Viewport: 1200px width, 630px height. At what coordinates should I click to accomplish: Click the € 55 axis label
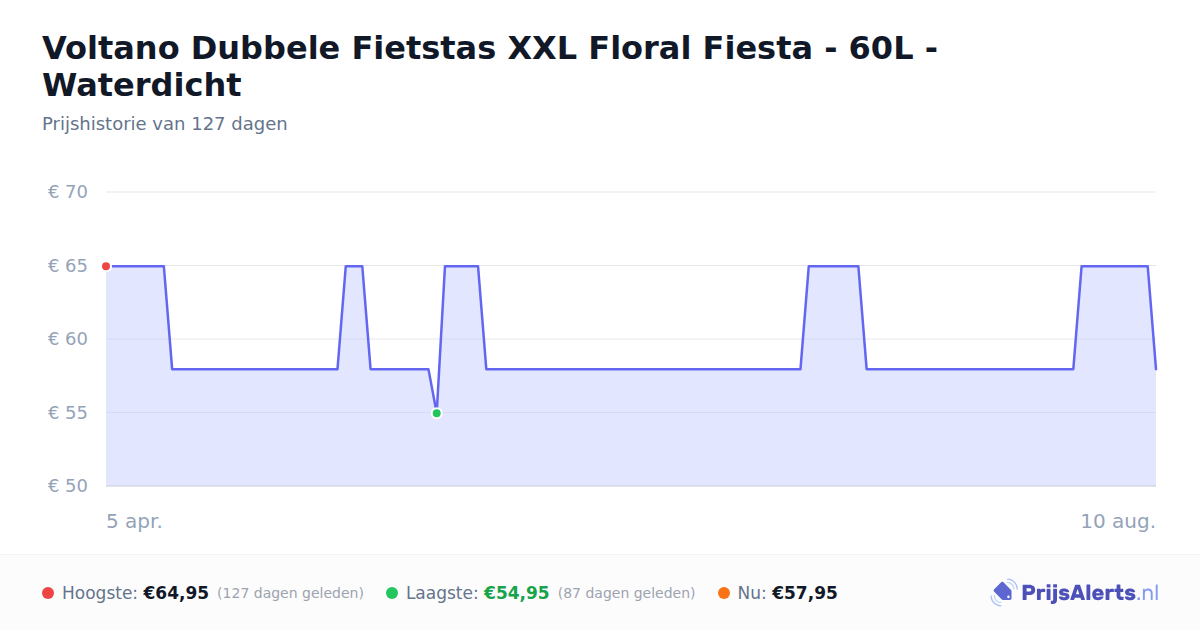[x=68, y=413]
